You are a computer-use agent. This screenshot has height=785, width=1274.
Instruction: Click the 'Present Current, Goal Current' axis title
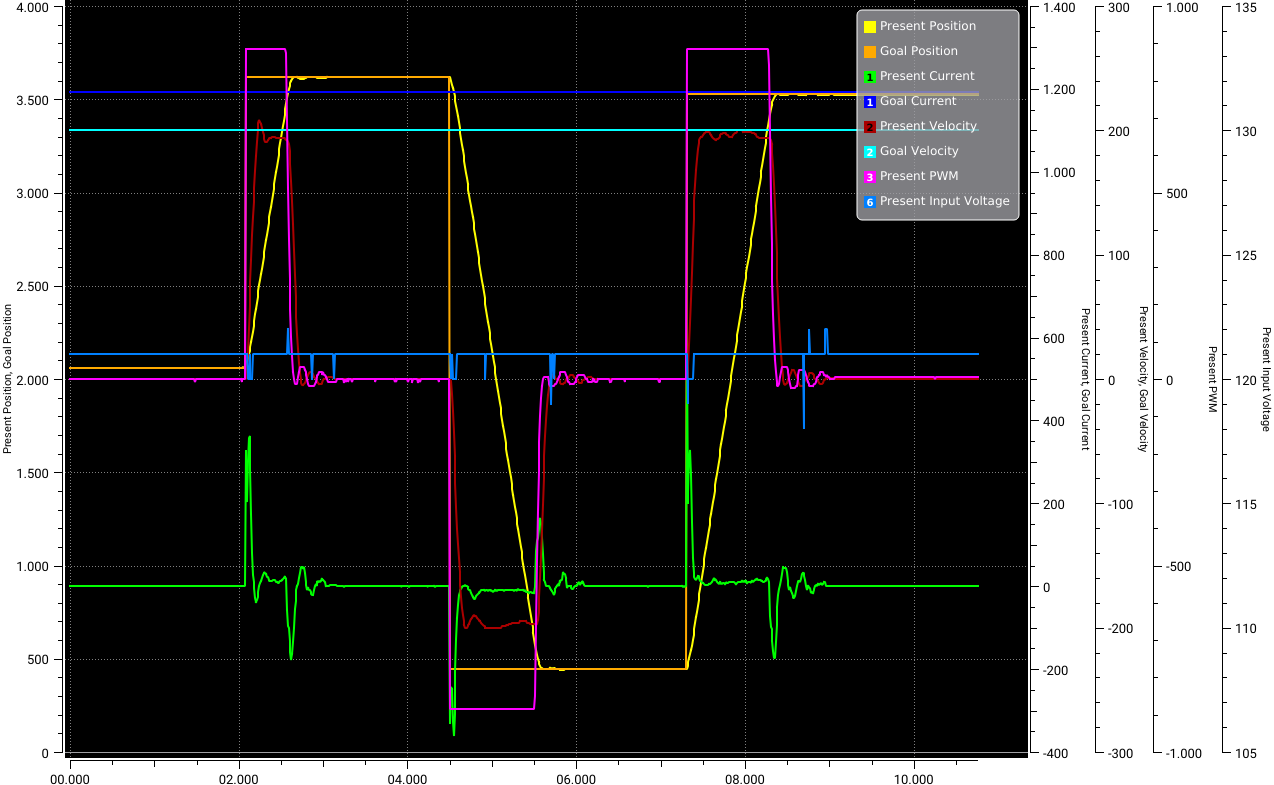tap(1084, 380)
